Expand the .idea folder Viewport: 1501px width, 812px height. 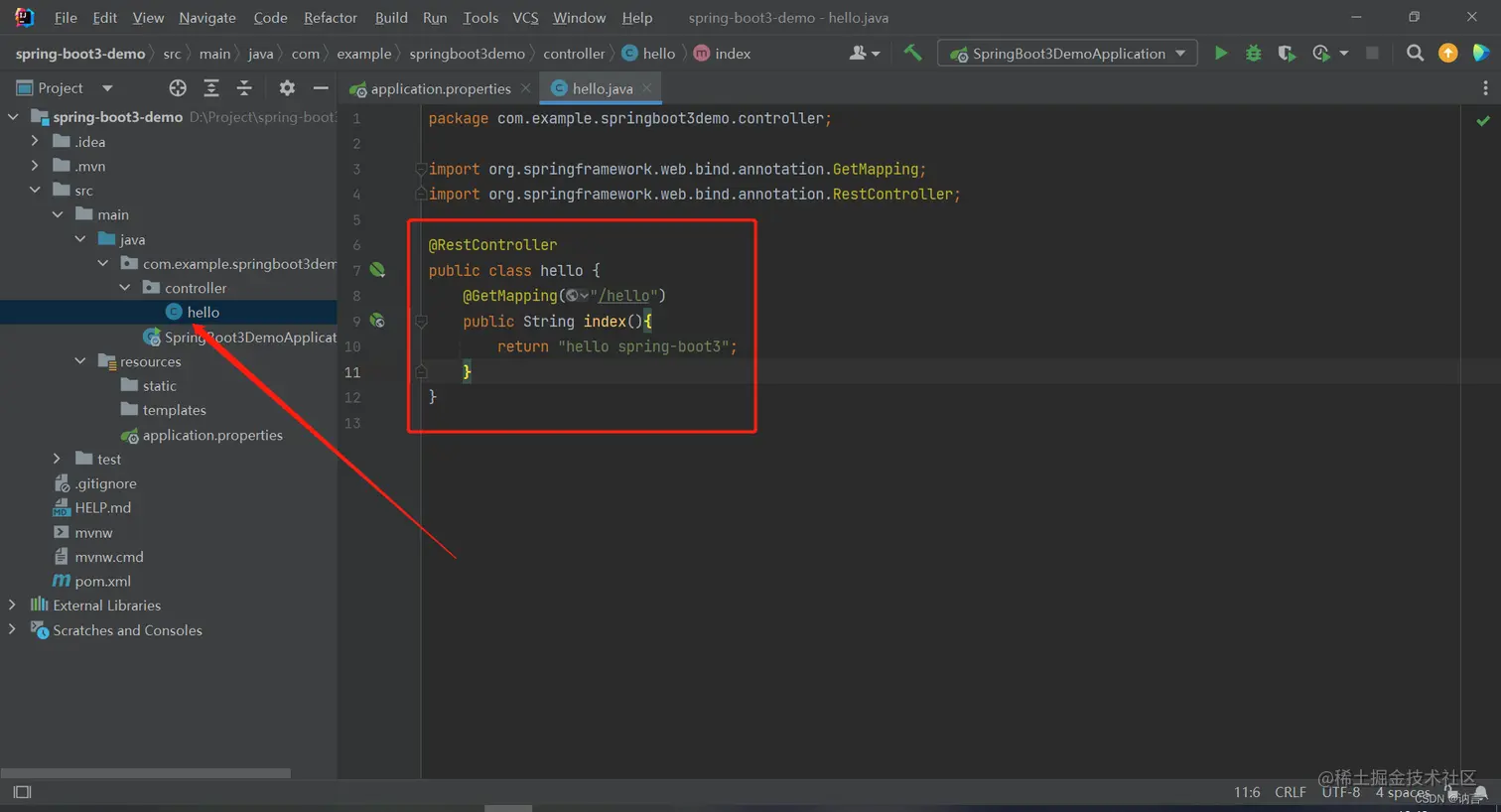36,141
